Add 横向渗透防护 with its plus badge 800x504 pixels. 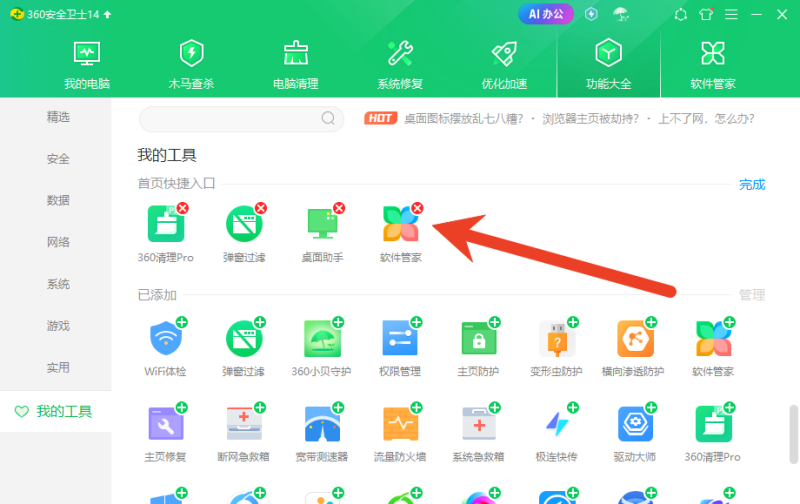coord(652,322)
